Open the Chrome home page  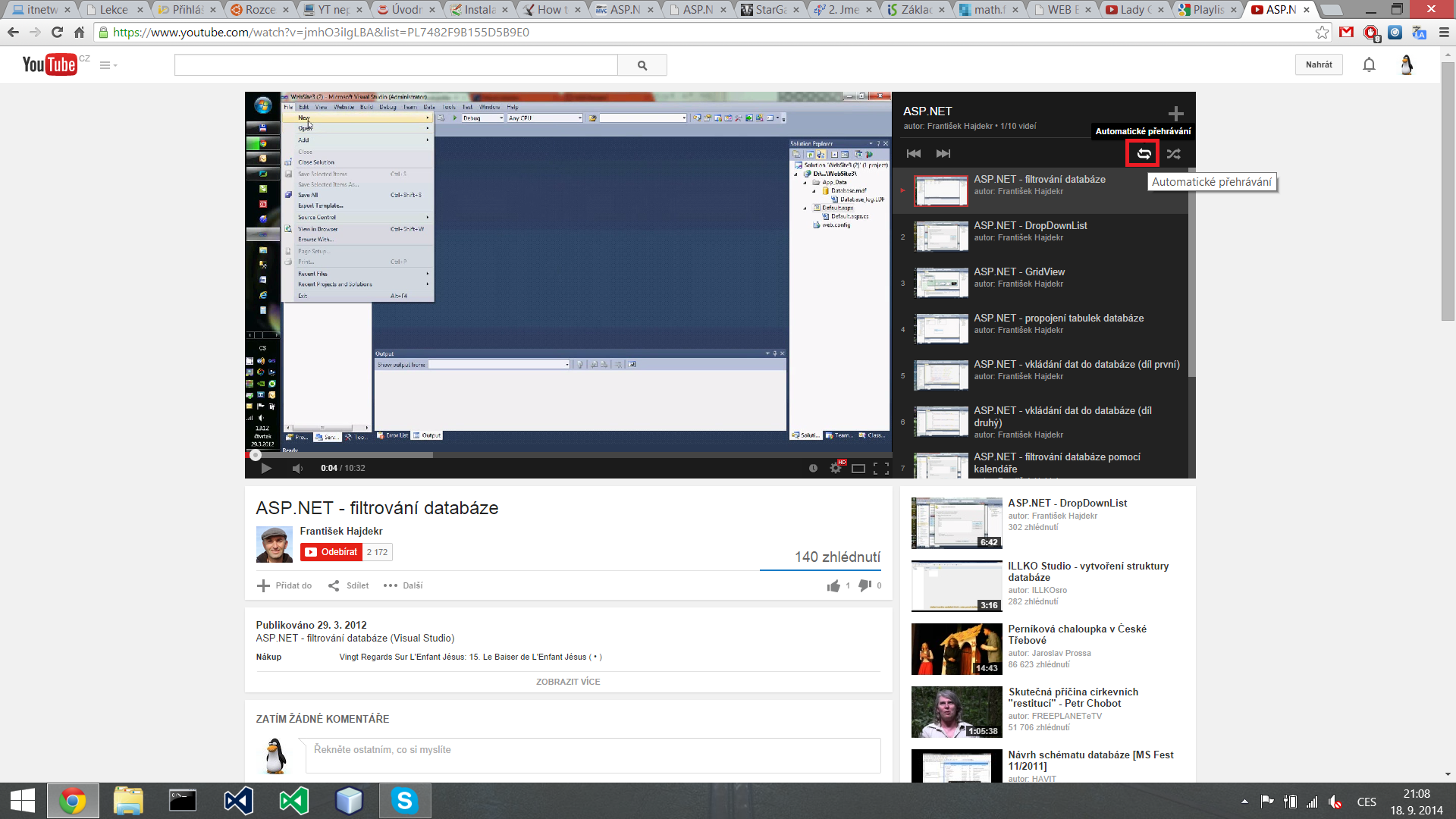click(x=79, y=33)
